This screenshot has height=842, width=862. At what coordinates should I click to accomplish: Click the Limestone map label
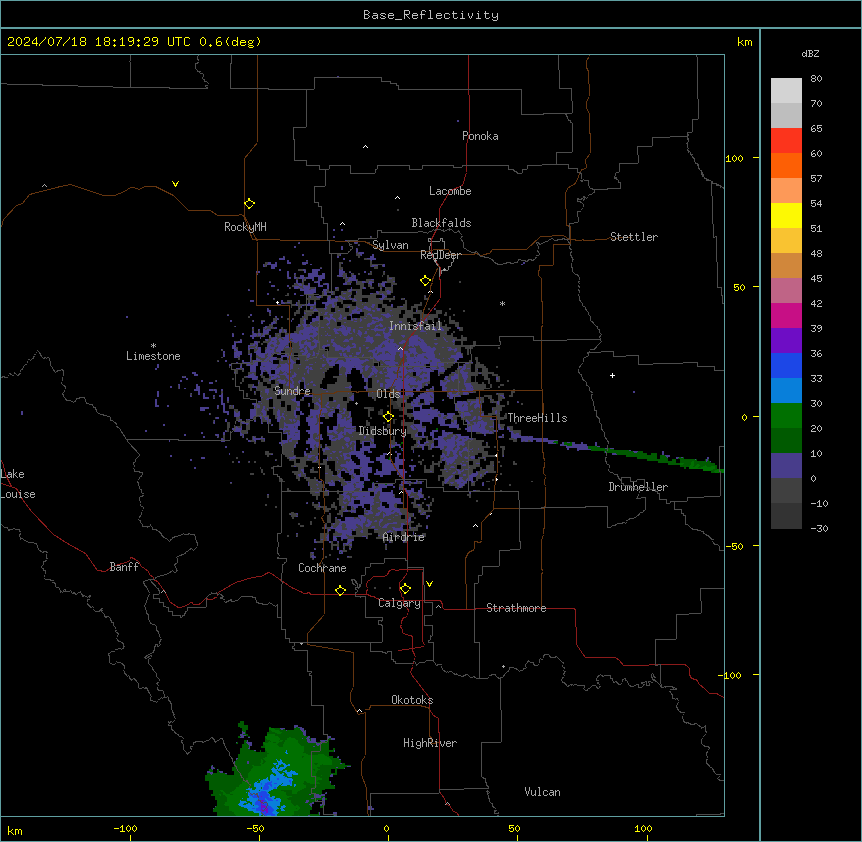point(153,356)
